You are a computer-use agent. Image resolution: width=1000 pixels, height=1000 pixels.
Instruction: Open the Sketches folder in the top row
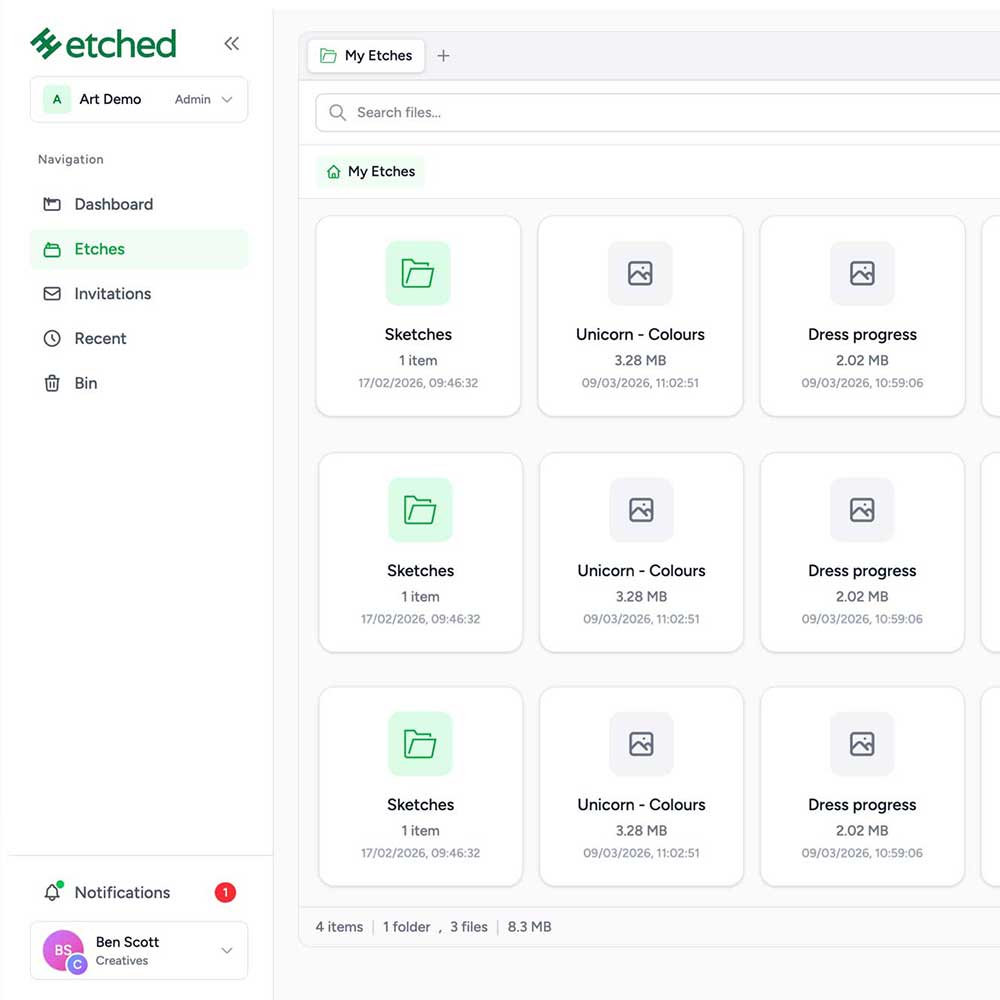pyautogui.click(x=418, y=315)
